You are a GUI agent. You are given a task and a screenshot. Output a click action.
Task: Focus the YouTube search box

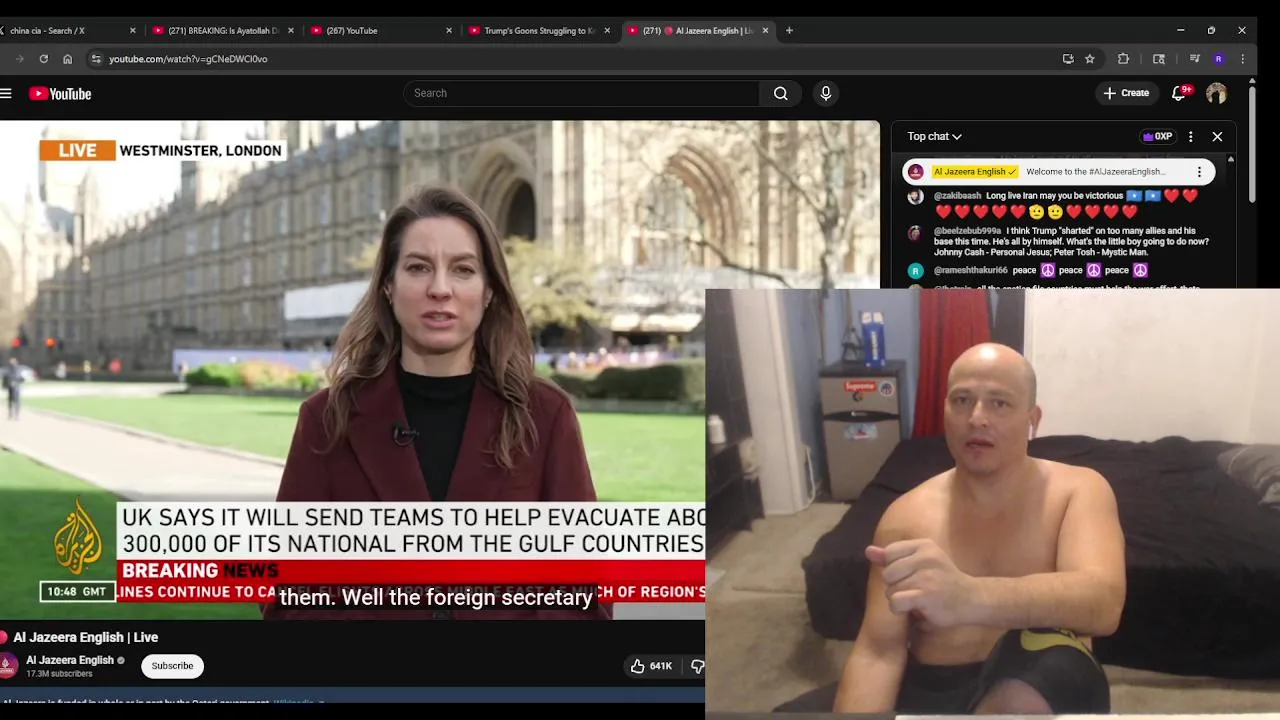click(x=582, y=93)
